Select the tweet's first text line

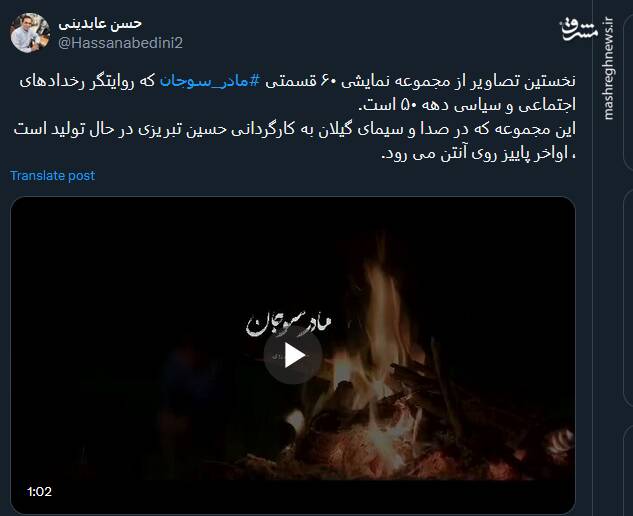click(x=298, y=81)
